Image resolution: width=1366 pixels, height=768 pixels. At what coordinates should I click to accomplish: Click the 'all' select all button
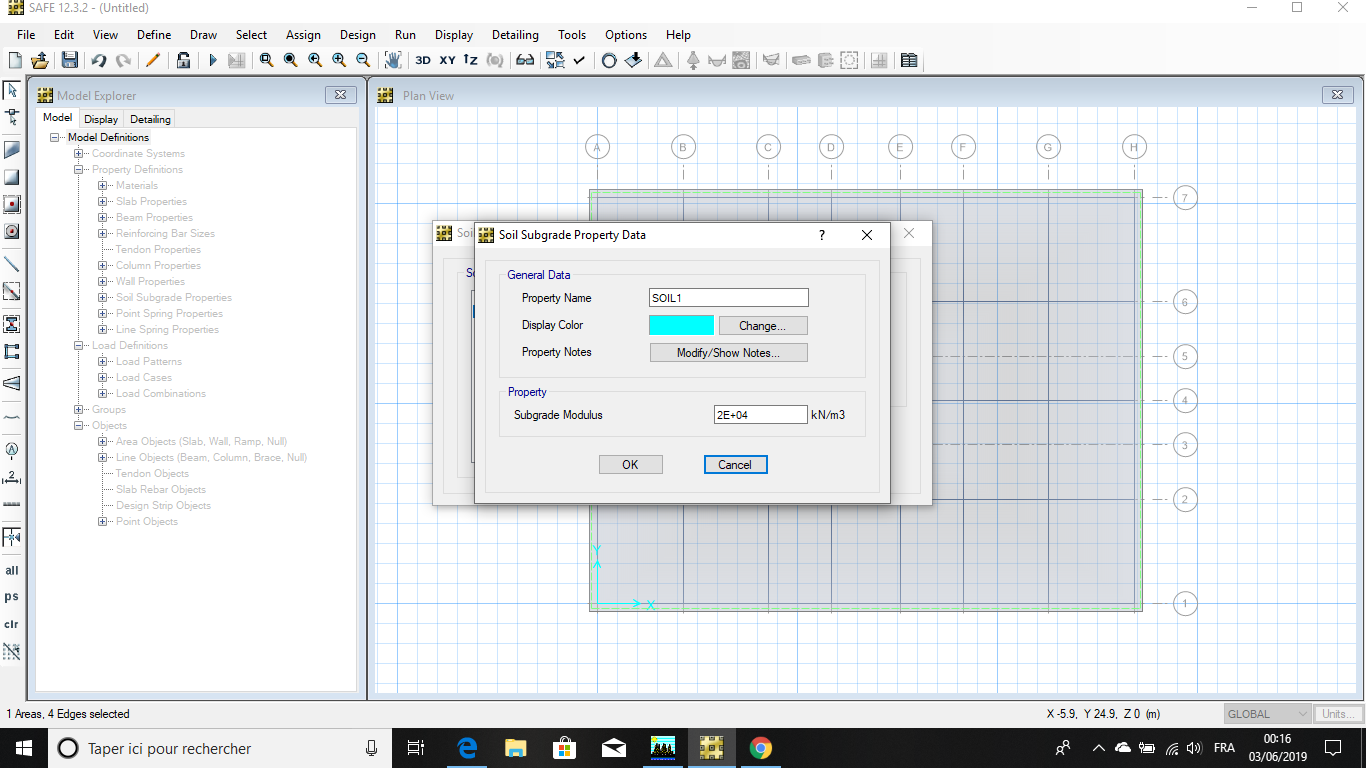pyautogui.click(x=12, y=570)
